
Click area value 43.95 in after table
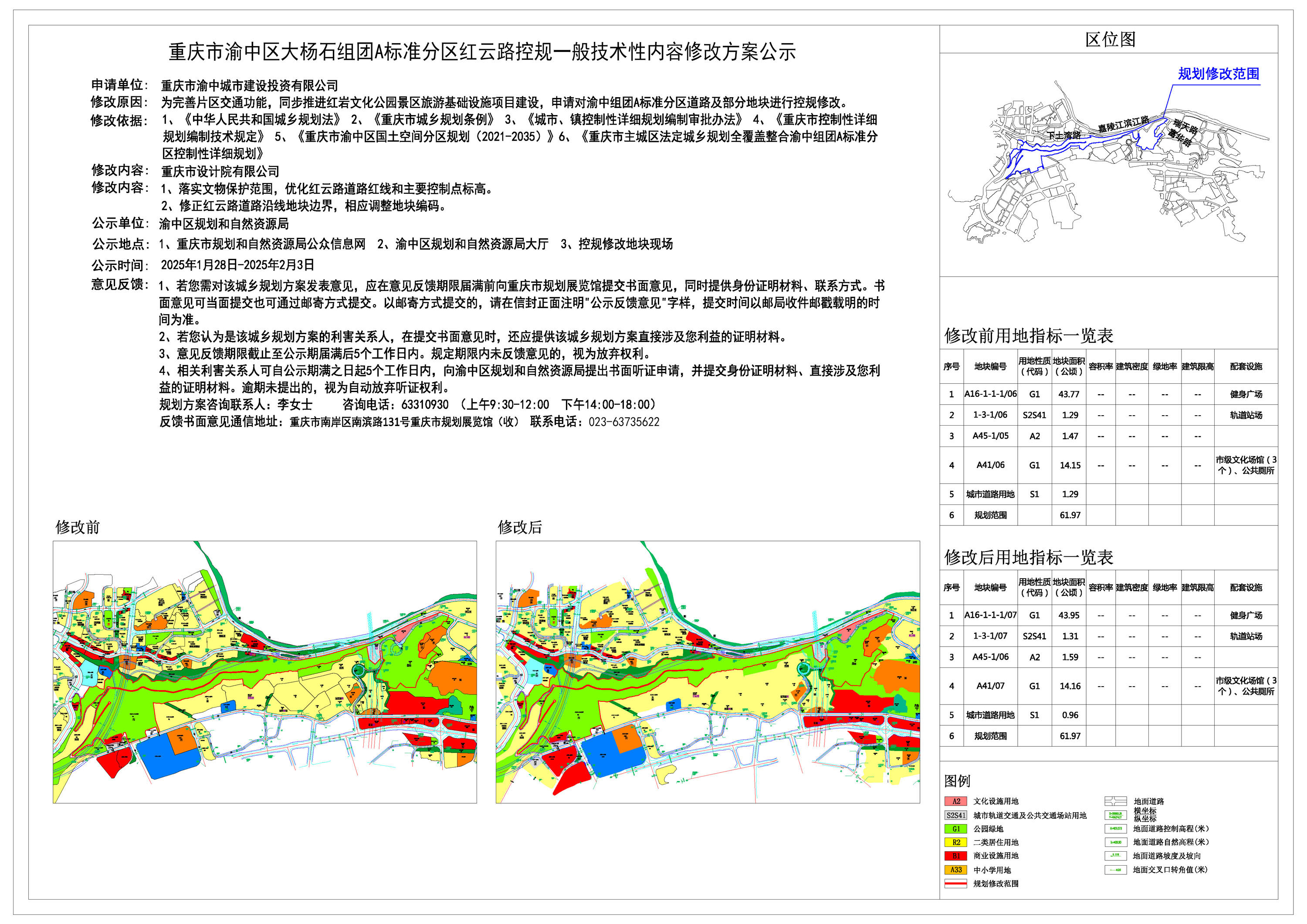[x=1069, y=616]
